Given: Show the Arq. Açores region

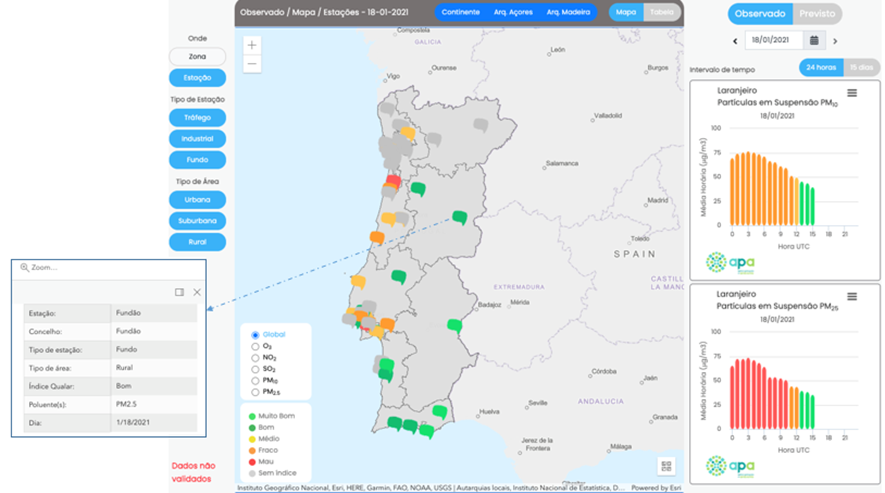Looking at the screenshot, I should 514,13.
